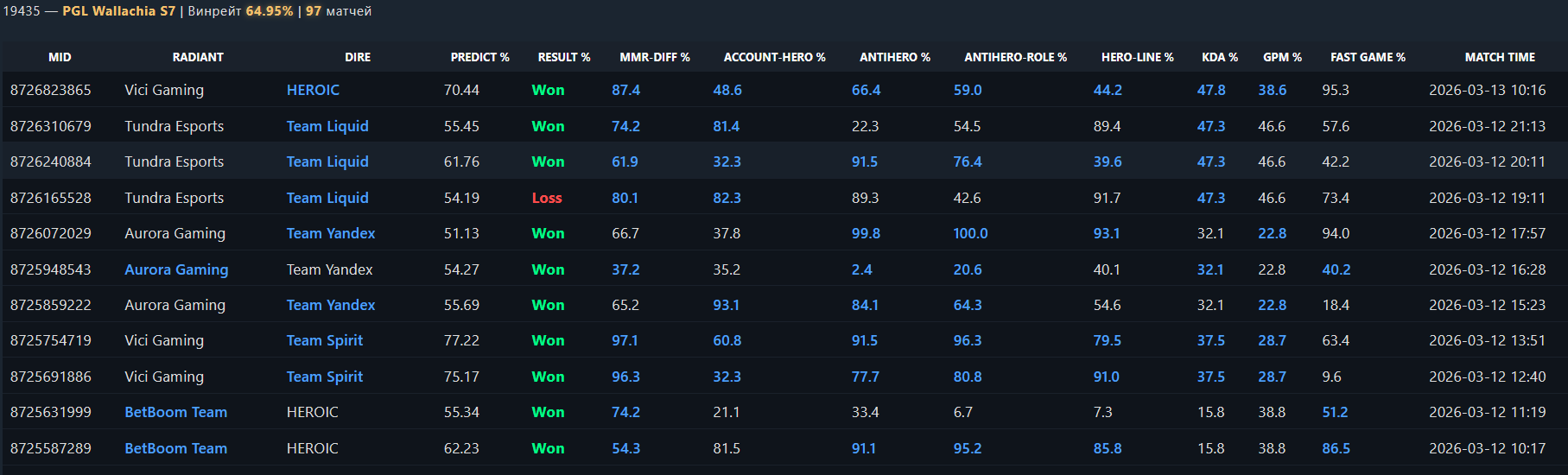The image size is (1568, 475).
Task: Click fast game value 86.5
Action: click(x=1336, y=448)
